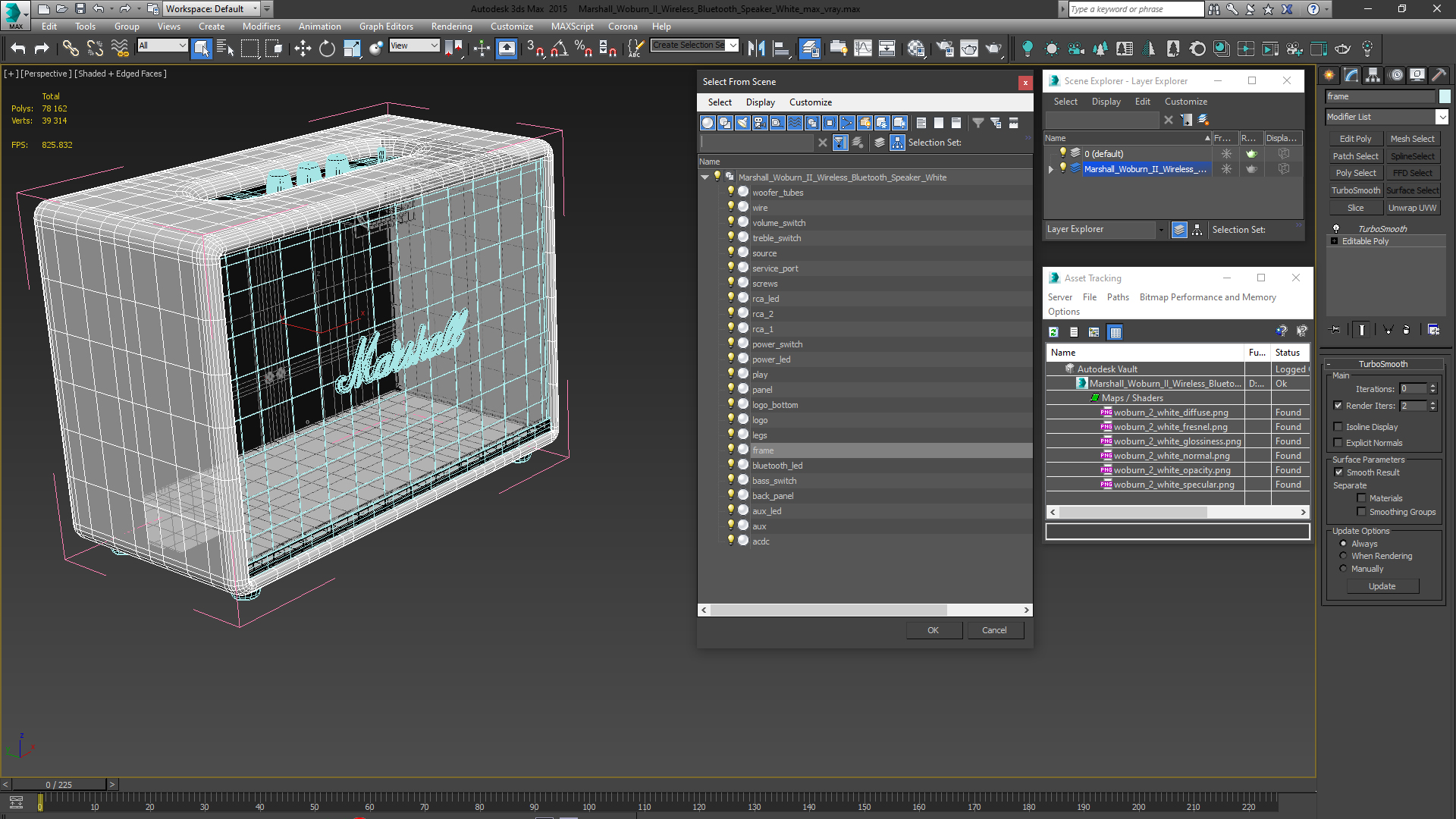
Task: Select Manually update option
Action: coord(1344,569)
